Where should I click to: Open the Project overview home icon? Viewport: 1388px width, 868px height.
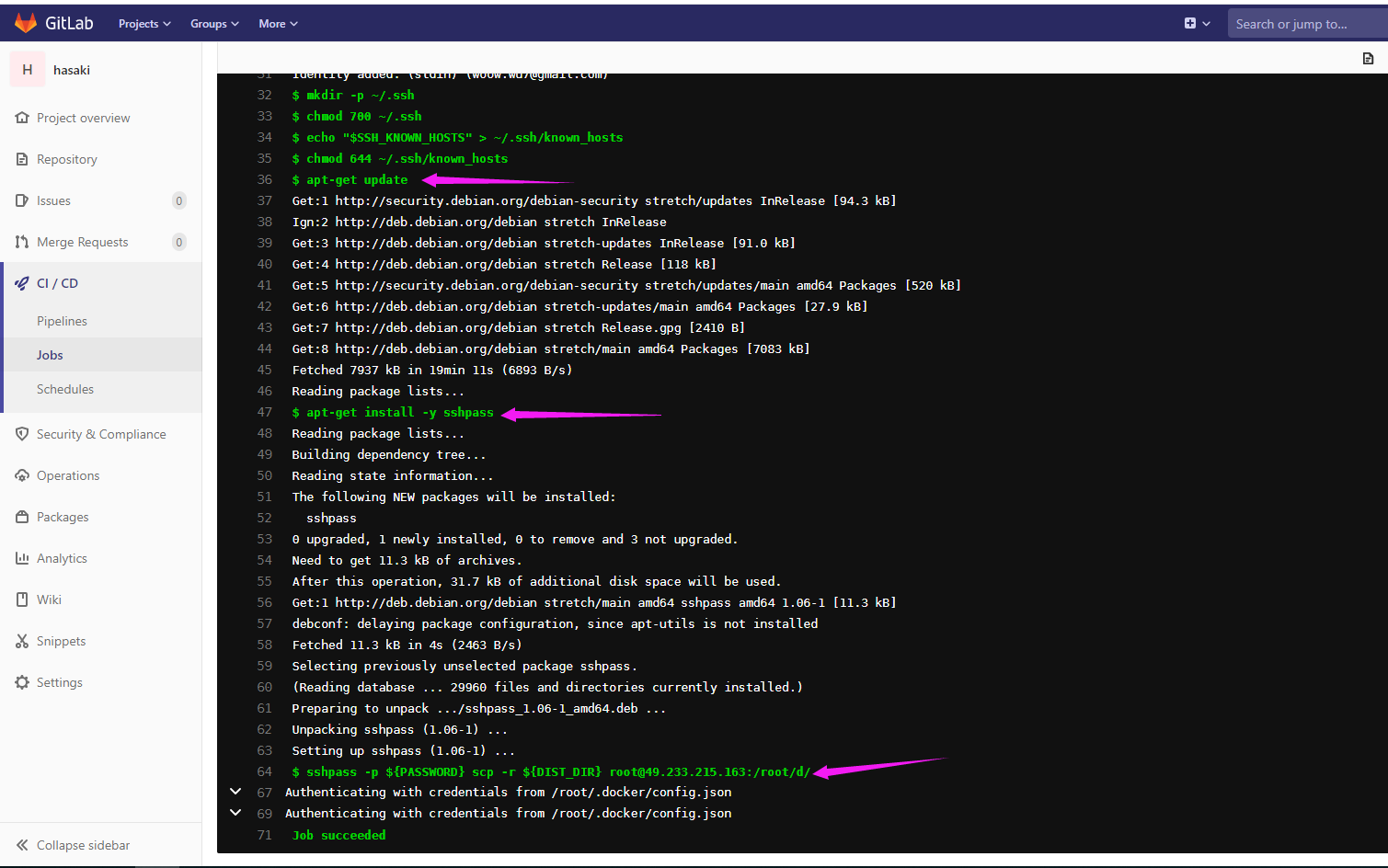(22, 118)
